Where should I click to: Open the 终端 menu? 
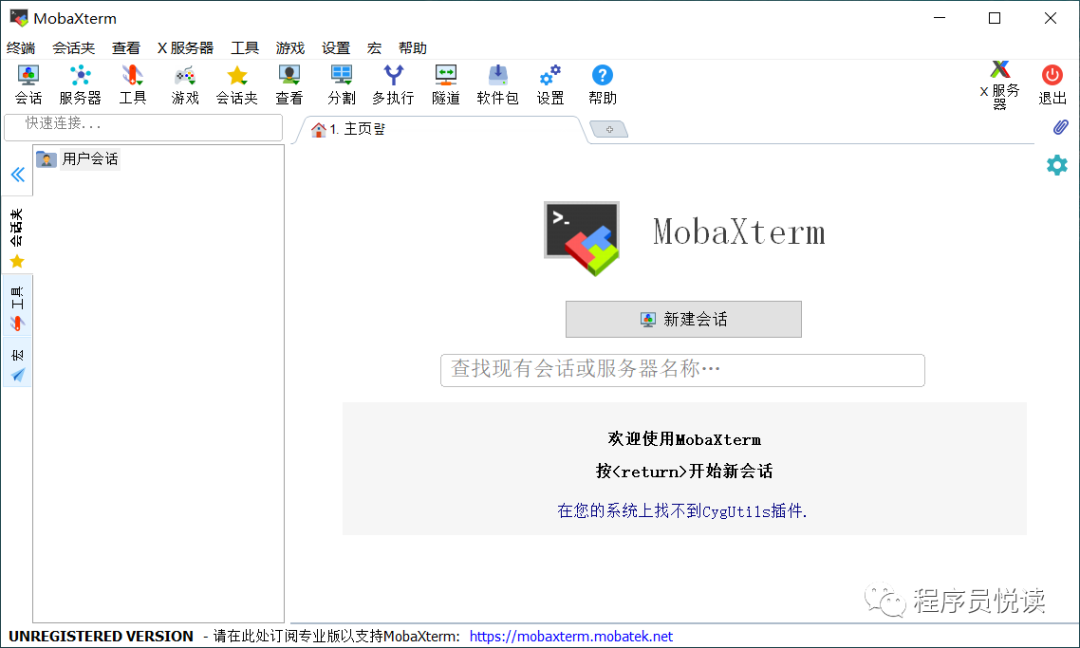(21, 48)
